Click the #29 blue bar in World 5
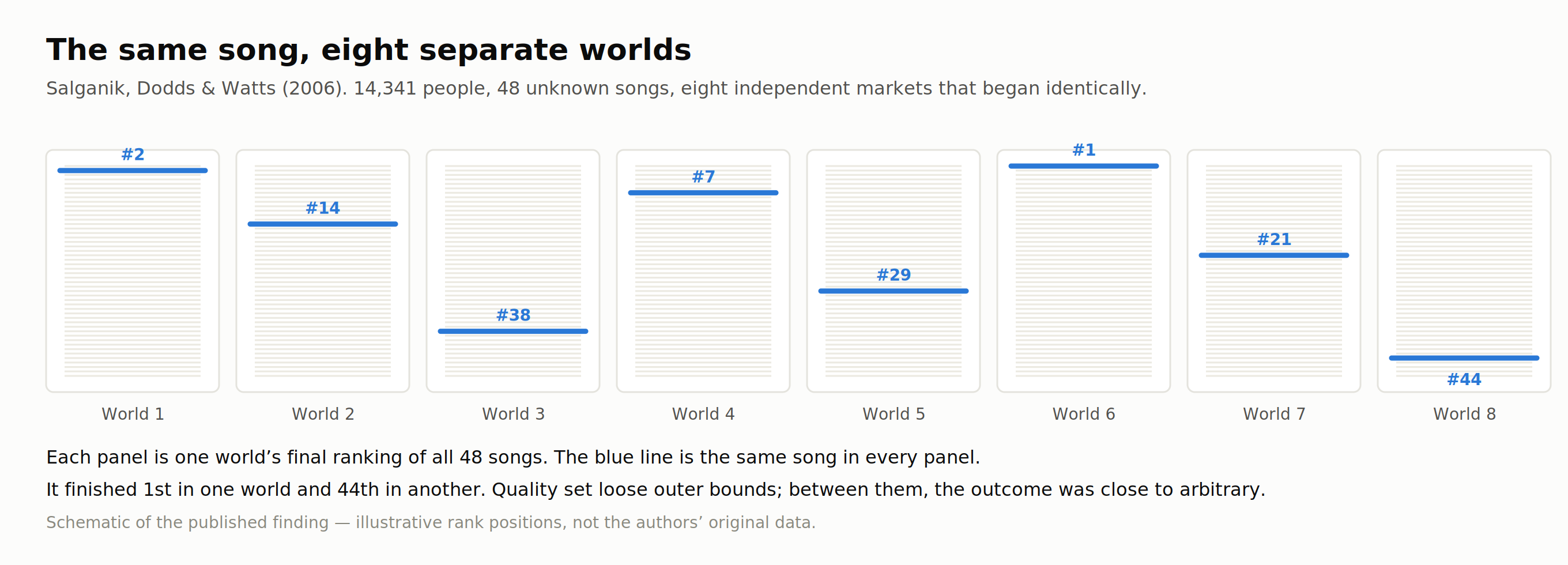The height and width of the screenshot is (565, 1568). (894, 291)
